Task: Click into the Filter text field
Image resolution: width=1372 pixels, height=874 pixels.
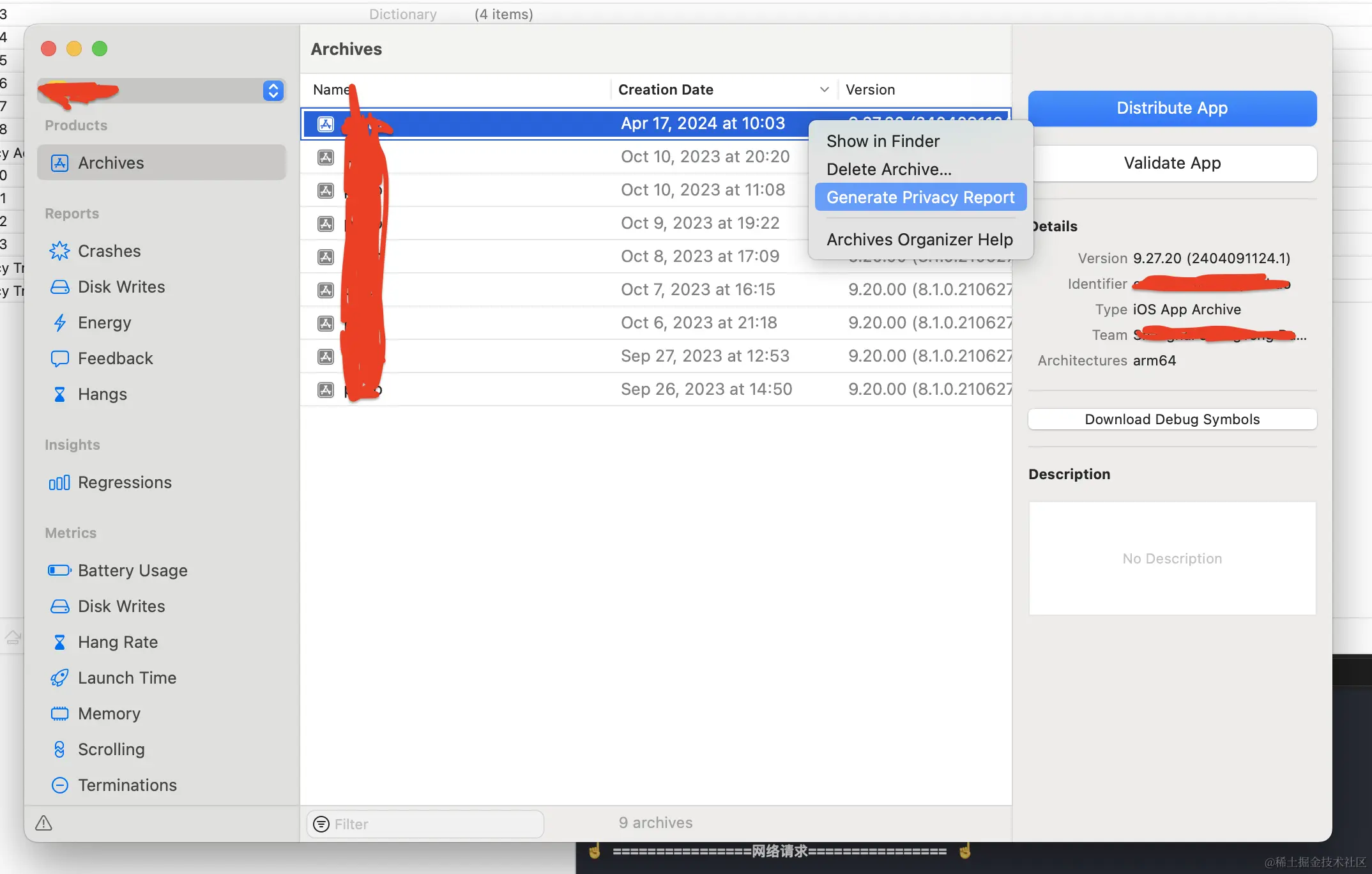Action: [x=425, y=824]
